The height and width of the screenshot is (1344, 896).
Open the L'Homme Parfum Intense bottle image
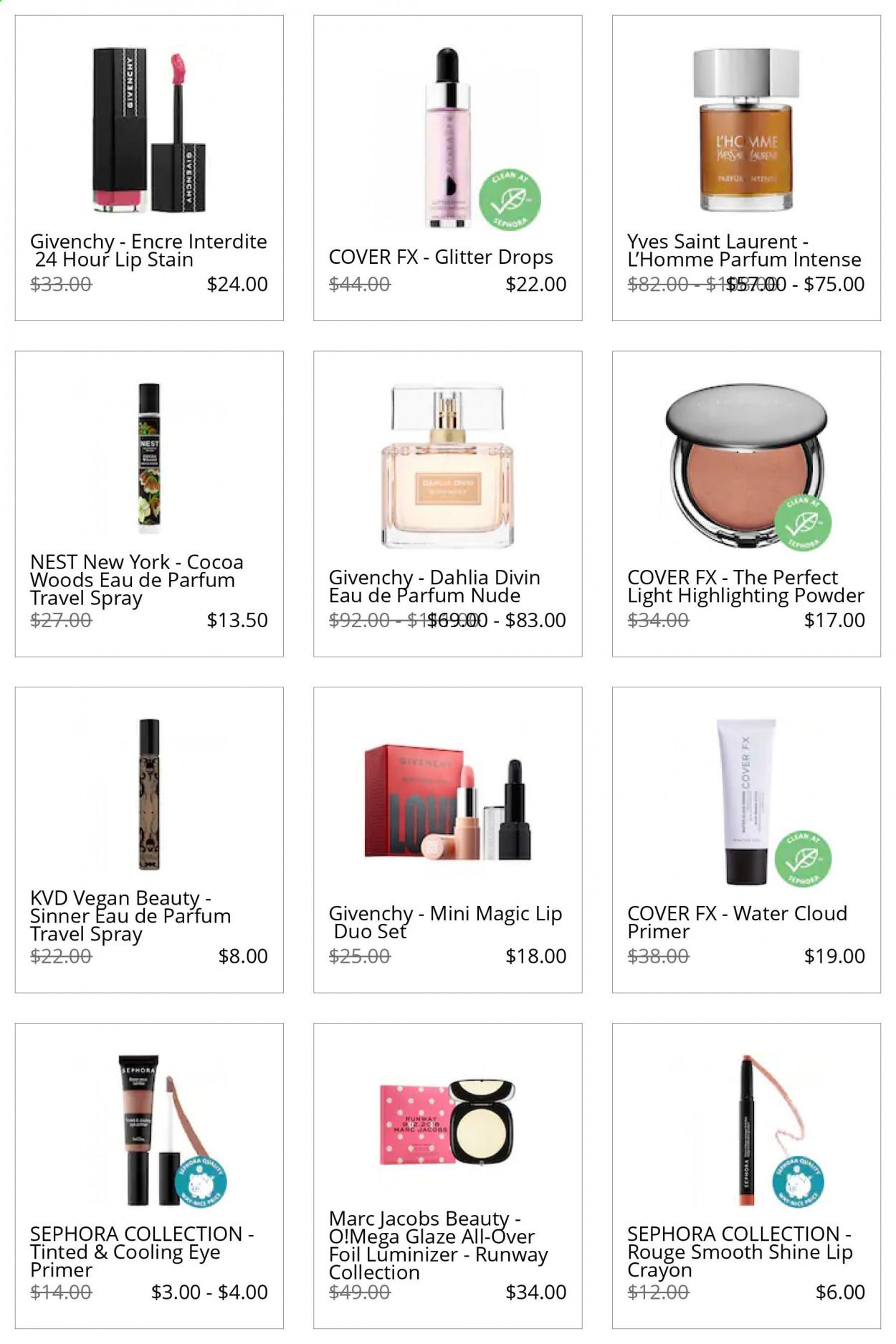(746, 130)
